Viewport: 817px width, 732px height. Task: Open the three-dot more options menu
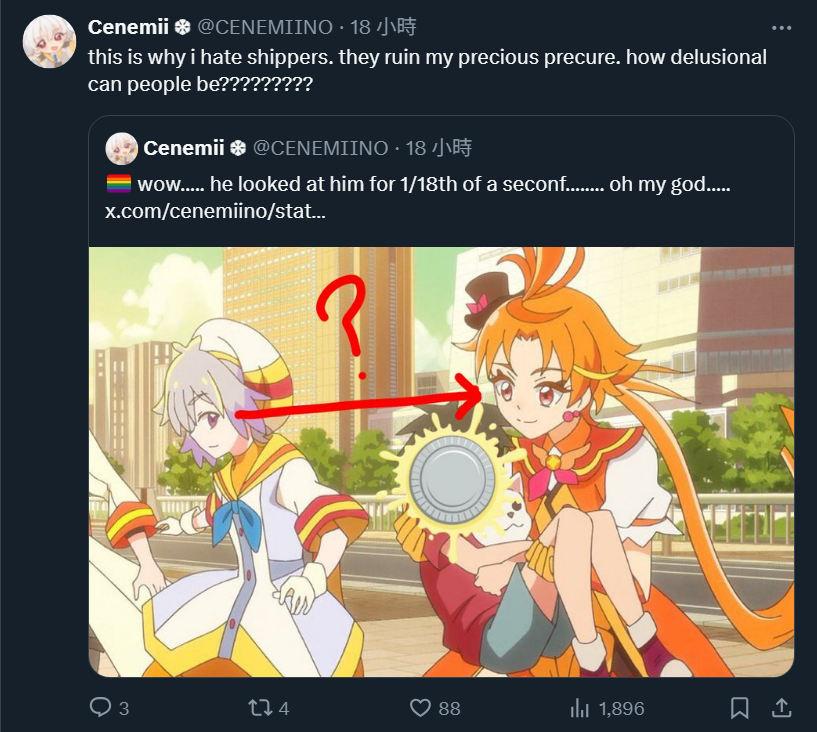pyautogui.click(x=781, y=28)
